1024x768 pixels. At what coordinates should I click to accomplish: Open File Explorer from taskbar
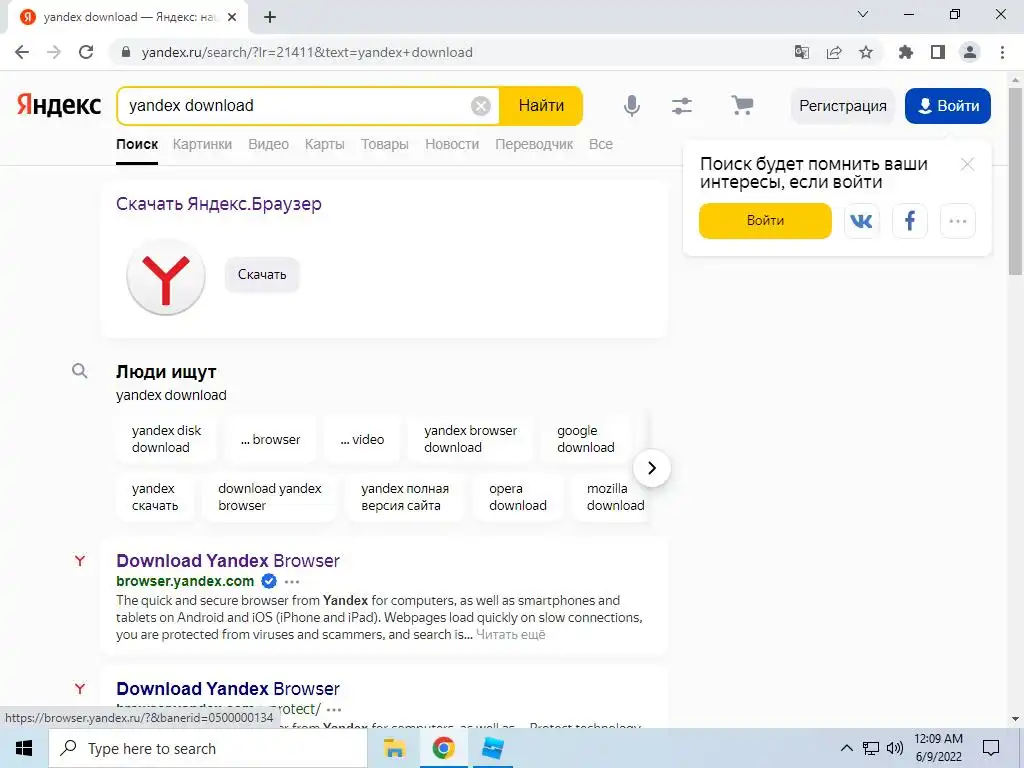[x=394, y=748]
